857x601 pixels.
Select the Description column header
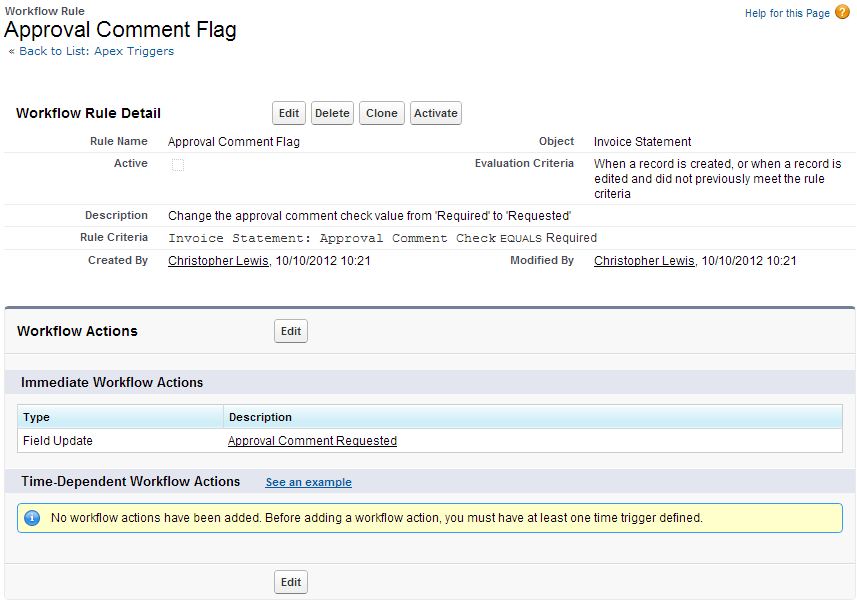point(259,417)
